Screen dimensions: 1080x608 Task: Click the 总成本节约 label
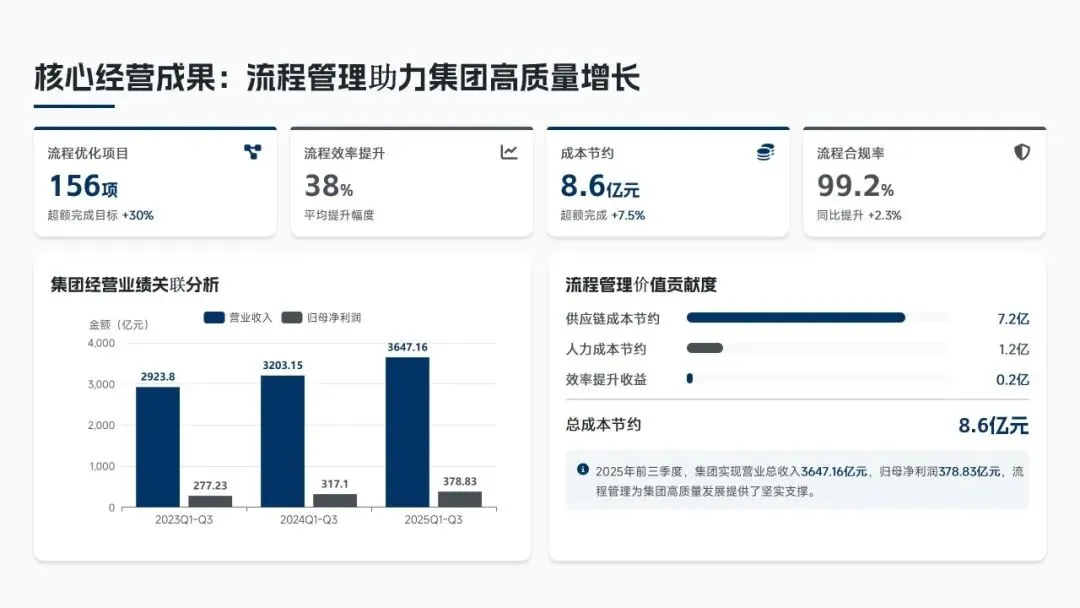tap(603, 425)
